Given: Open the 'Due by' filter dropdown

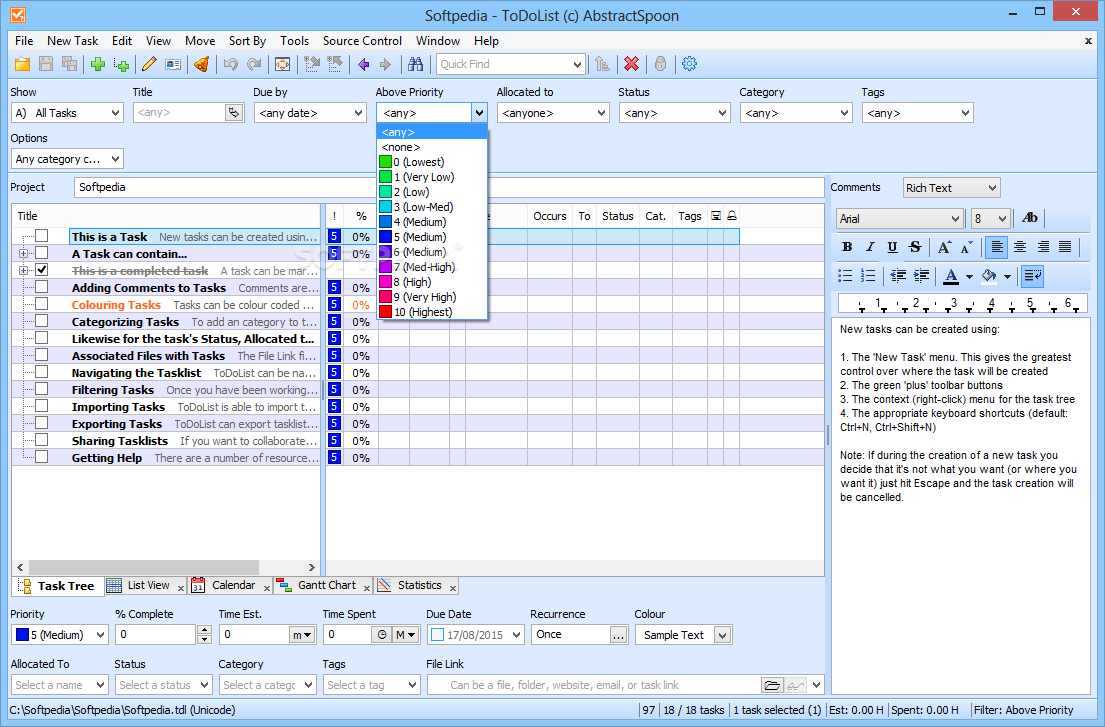Looking at the screenshot, I should 309,113.
